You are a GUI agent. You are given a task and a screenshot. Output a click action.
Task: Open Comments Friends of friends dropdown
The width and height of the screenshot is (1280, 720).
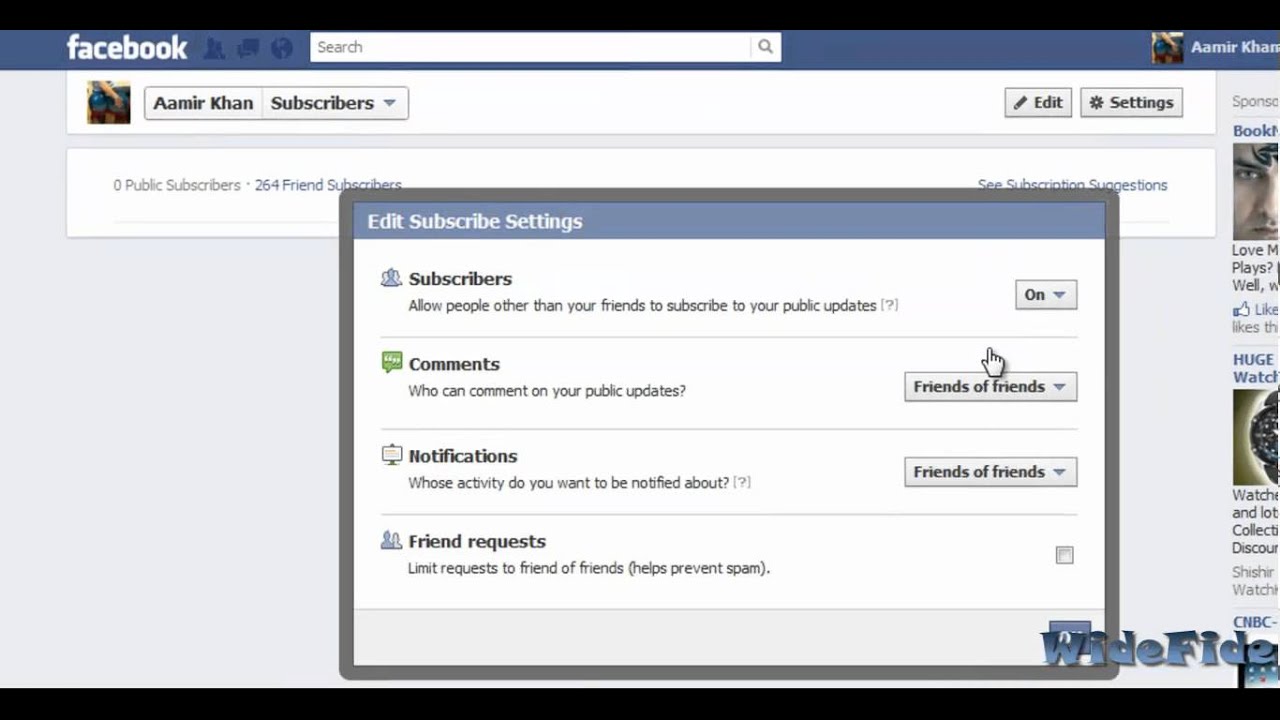click(x=990, y=387)
